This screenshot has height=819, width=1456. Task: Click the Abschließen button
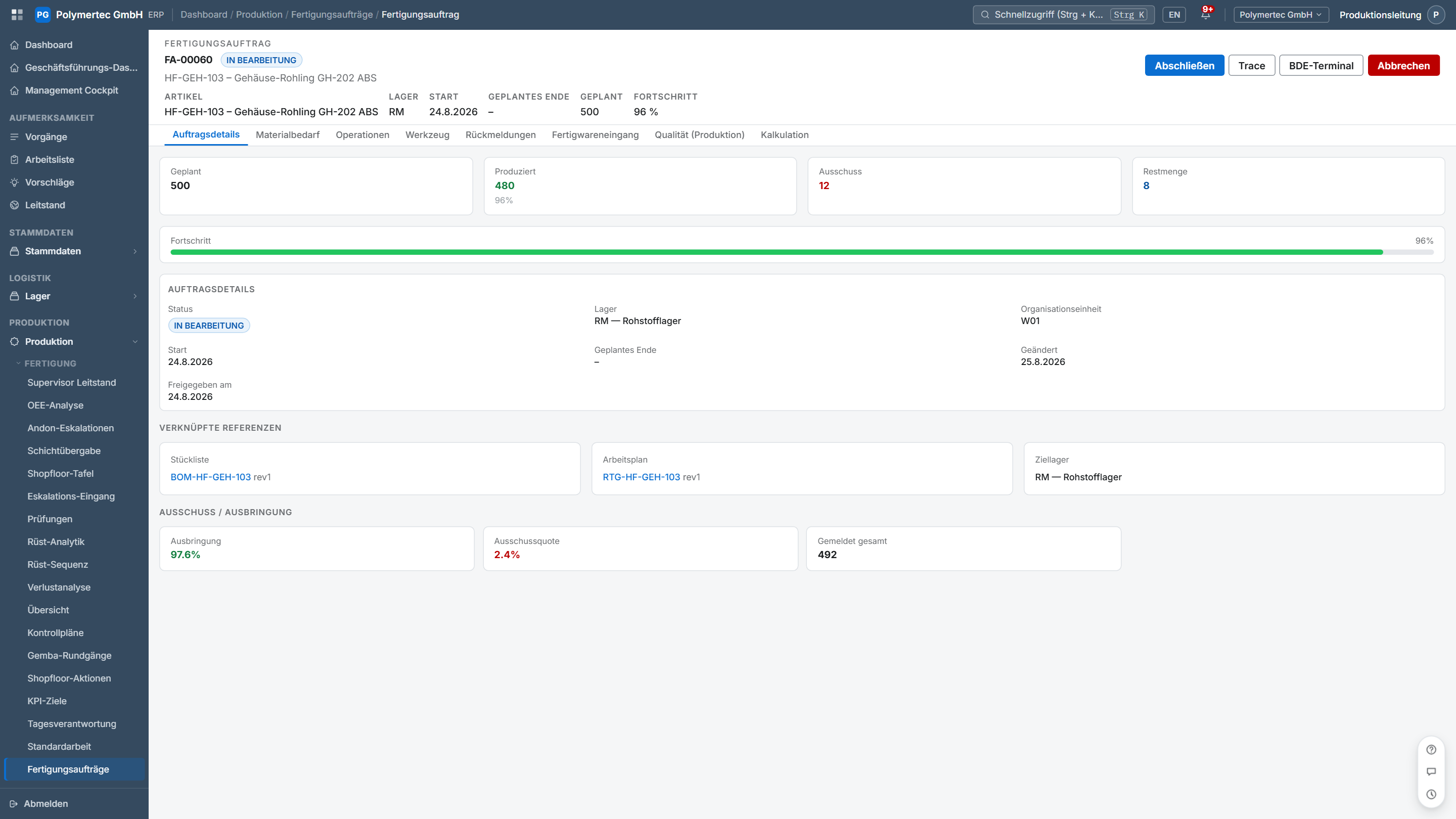pyautogui.click(x=1184, y=66)
